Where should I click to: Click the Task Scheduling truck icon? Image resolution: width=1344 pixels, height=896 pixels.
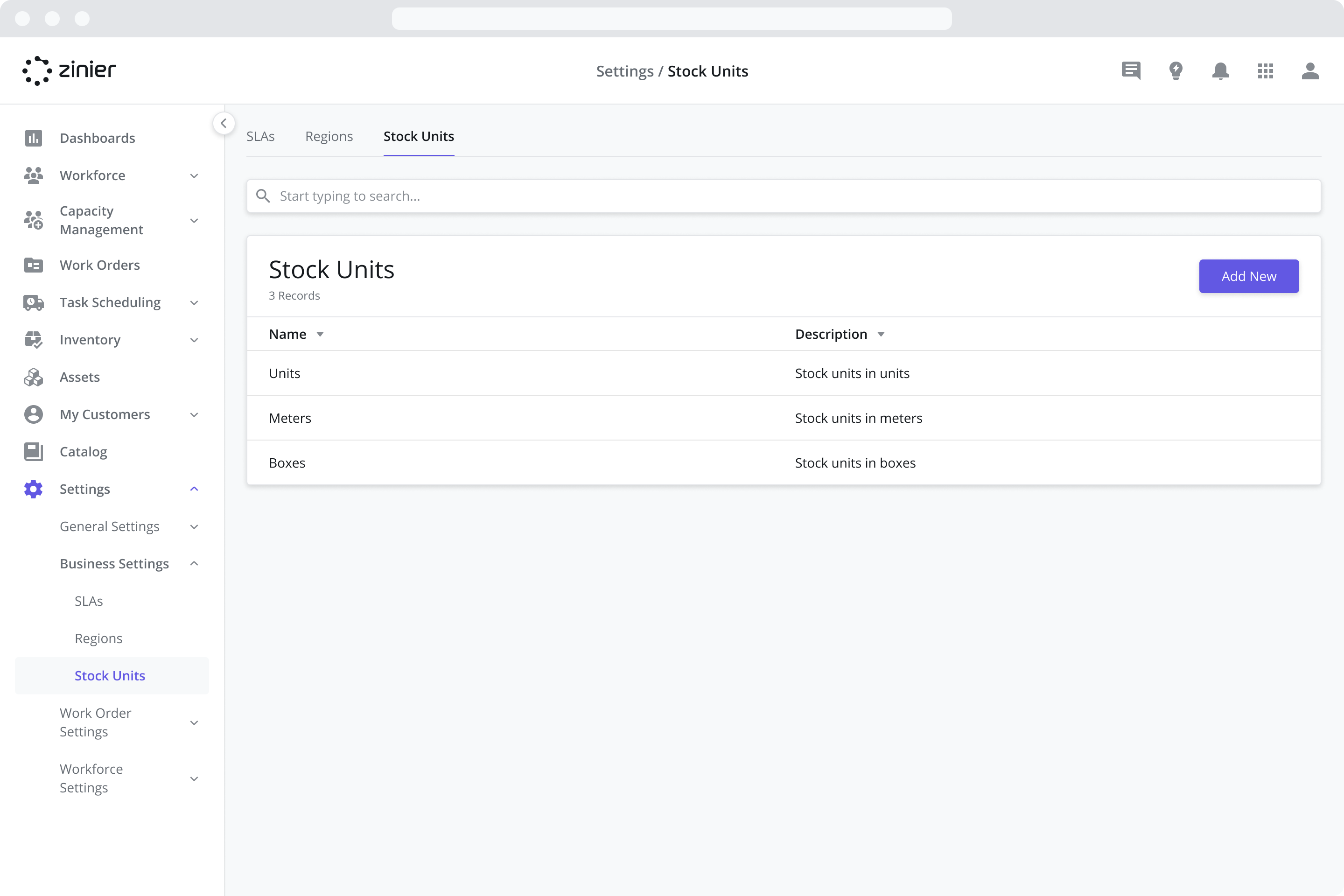34,302
